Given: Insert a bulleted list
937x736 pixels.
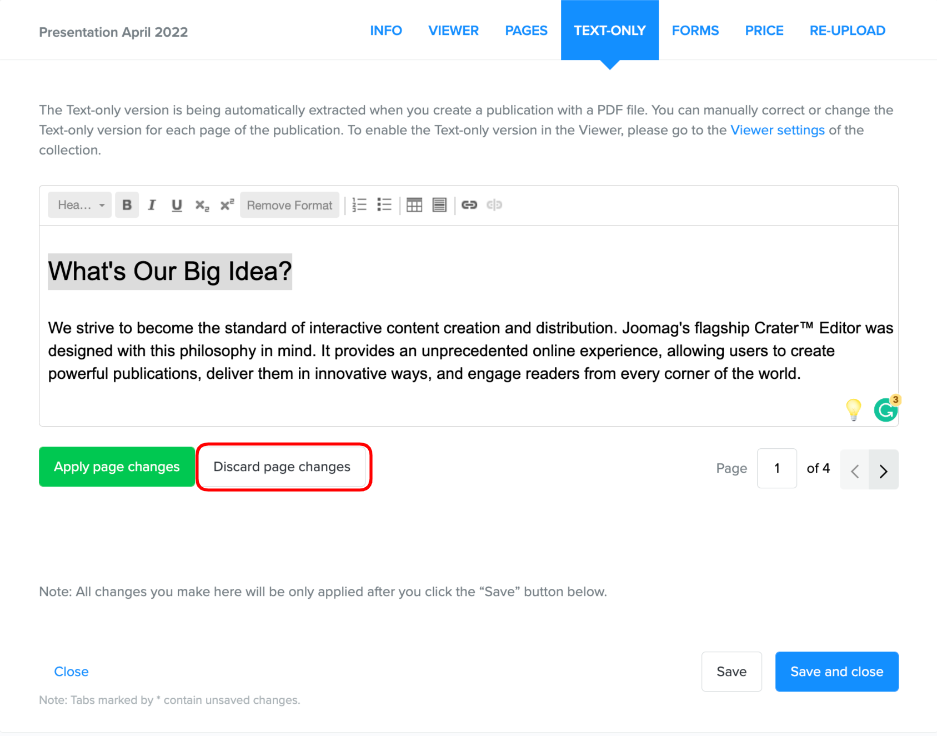Looking at the screenshot, I should [384, 205].
